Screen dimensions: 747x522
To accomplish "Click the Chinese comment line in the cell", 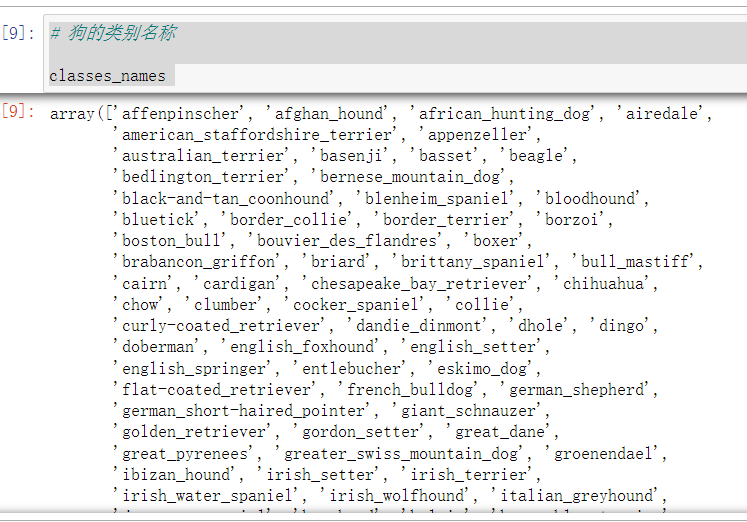I will pos(113,33).
